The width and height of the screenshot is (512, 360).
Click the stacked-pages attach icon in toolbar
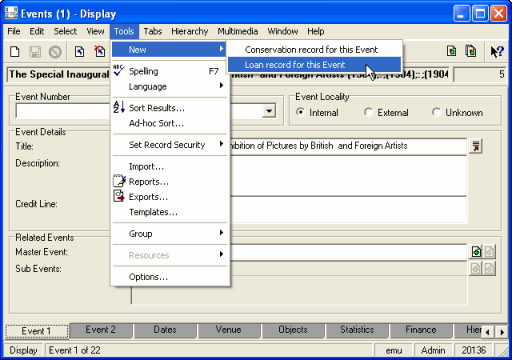tap(471, 51)
